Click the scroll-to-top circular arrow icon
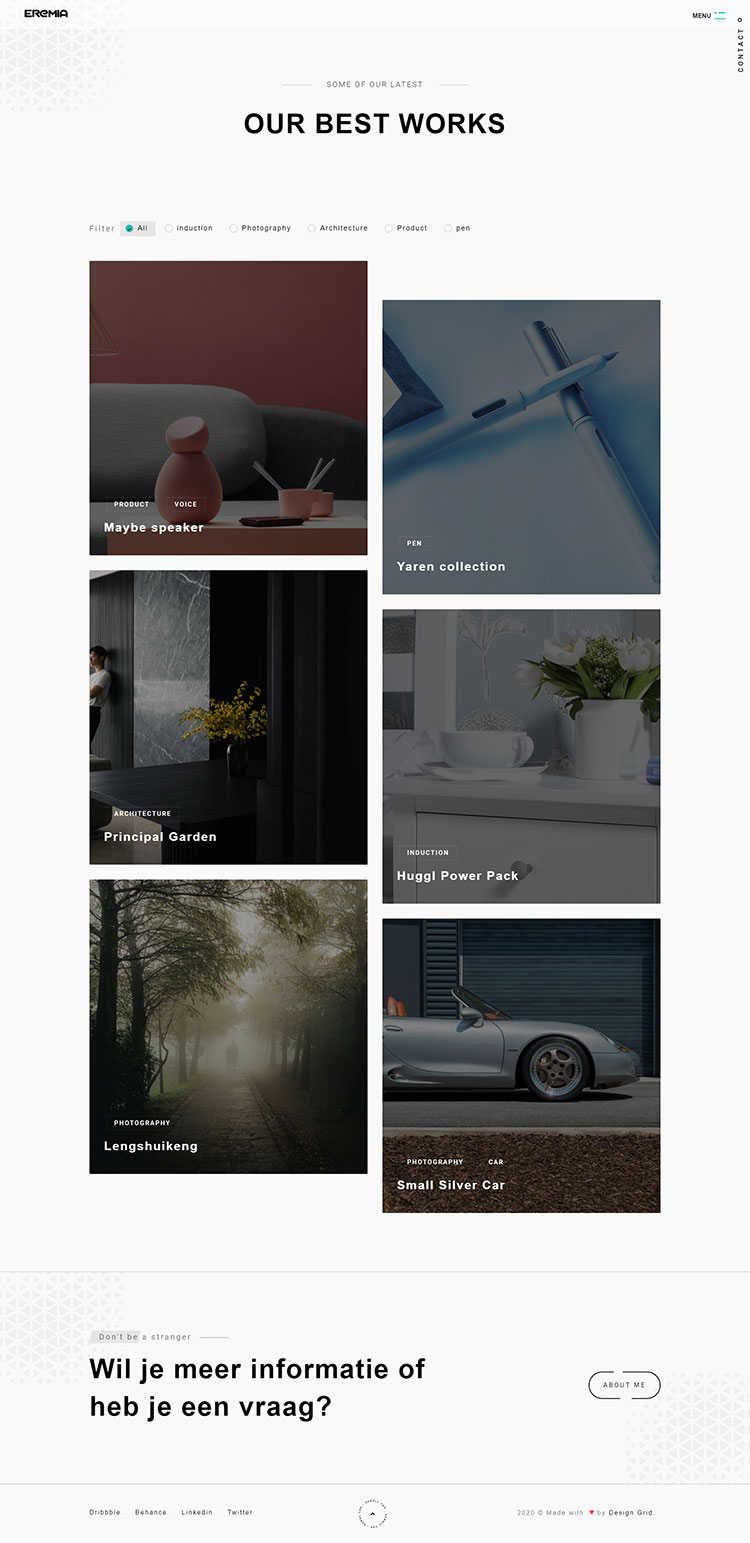Screen dimensions: 750x1543 click(x=372, y=1513)
